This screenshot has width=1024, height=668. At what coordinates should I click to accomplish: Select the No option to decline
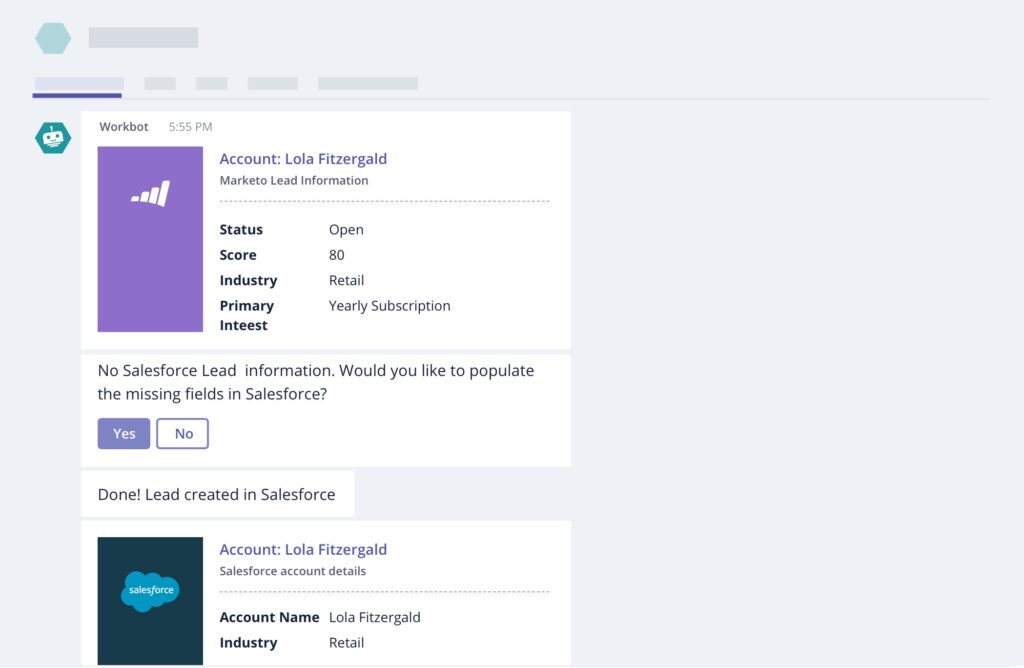182,433
